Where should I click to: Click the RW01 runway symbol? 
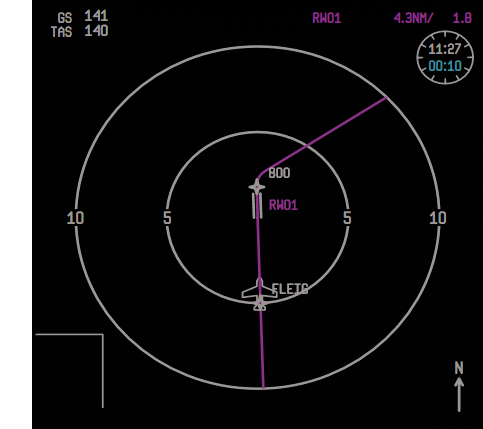257,206
